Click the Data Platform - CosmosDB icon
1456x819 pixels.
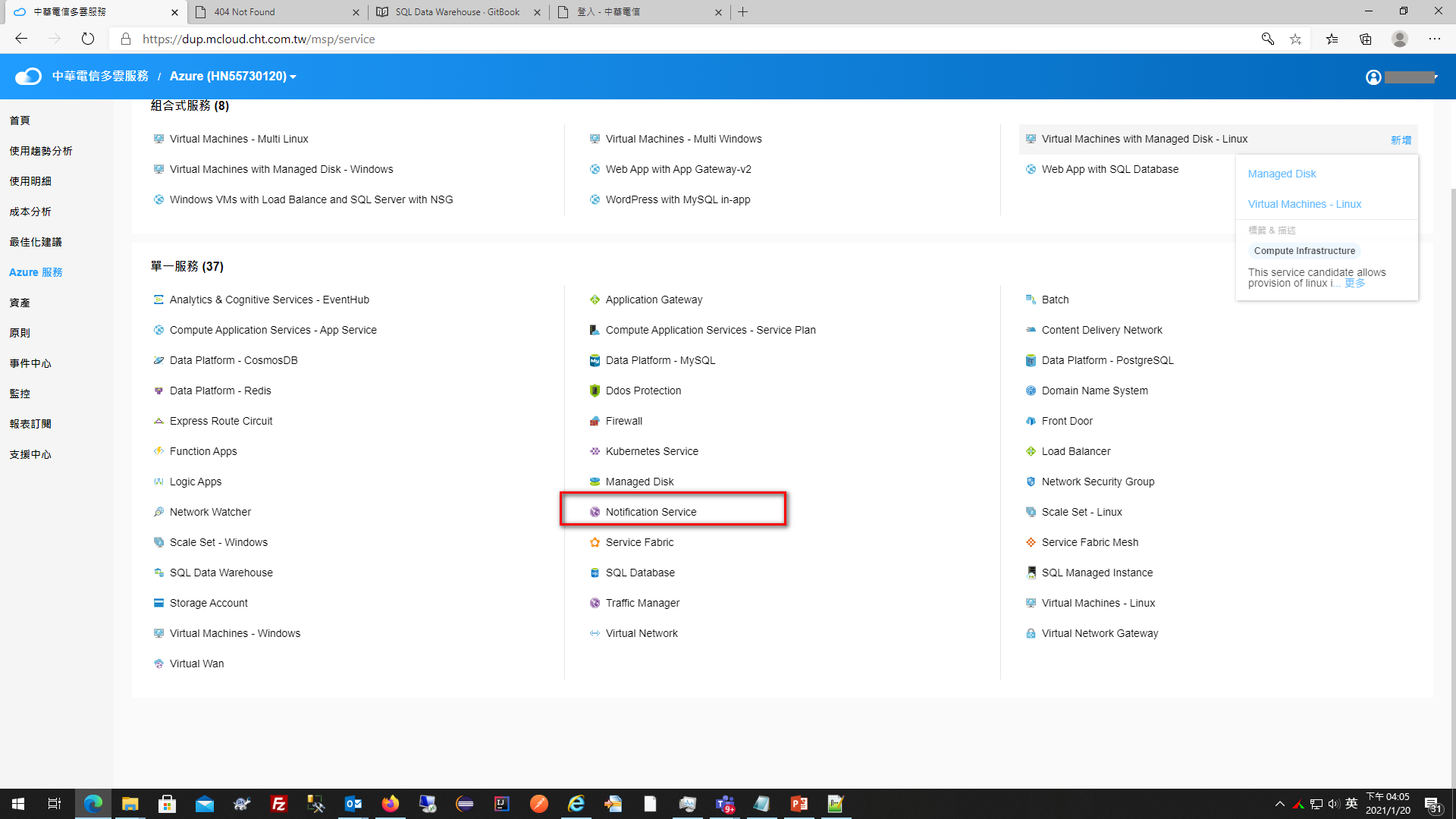pos(158,360)
